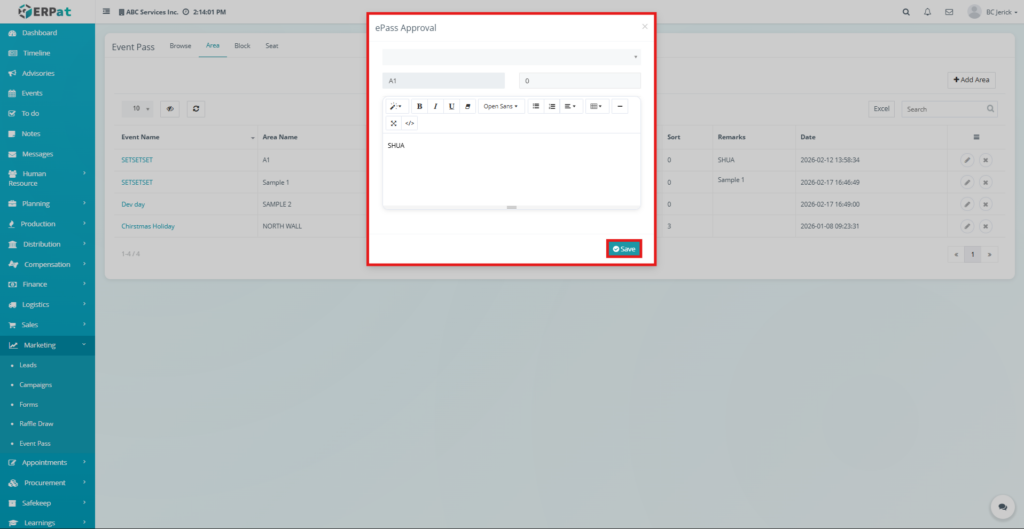Image resolution: width=1024 pixels, height=529 pixels.
Task: Close the ePass Approval dialog
Action: 645,27
